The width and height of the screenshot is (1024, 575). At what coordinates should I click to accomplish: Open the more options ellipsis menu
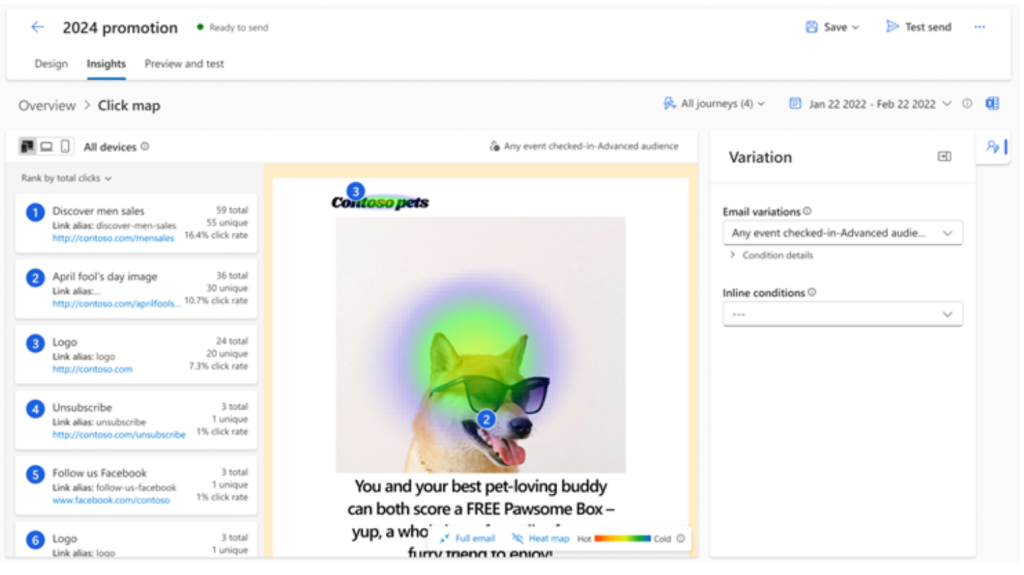point(980,27)
